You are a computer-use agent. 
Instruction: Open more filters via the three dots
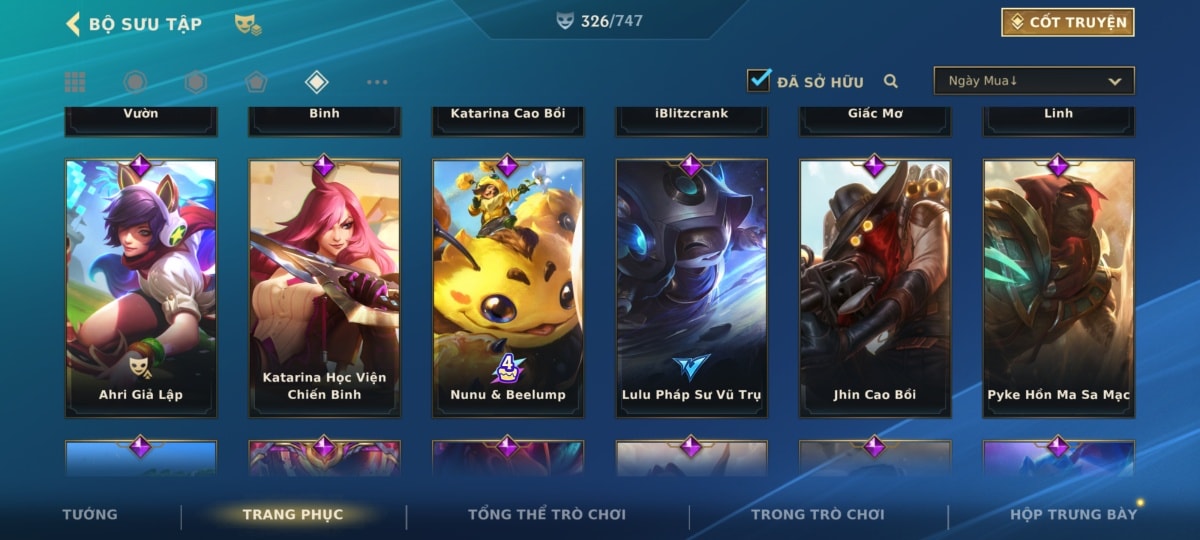point(377,82)
